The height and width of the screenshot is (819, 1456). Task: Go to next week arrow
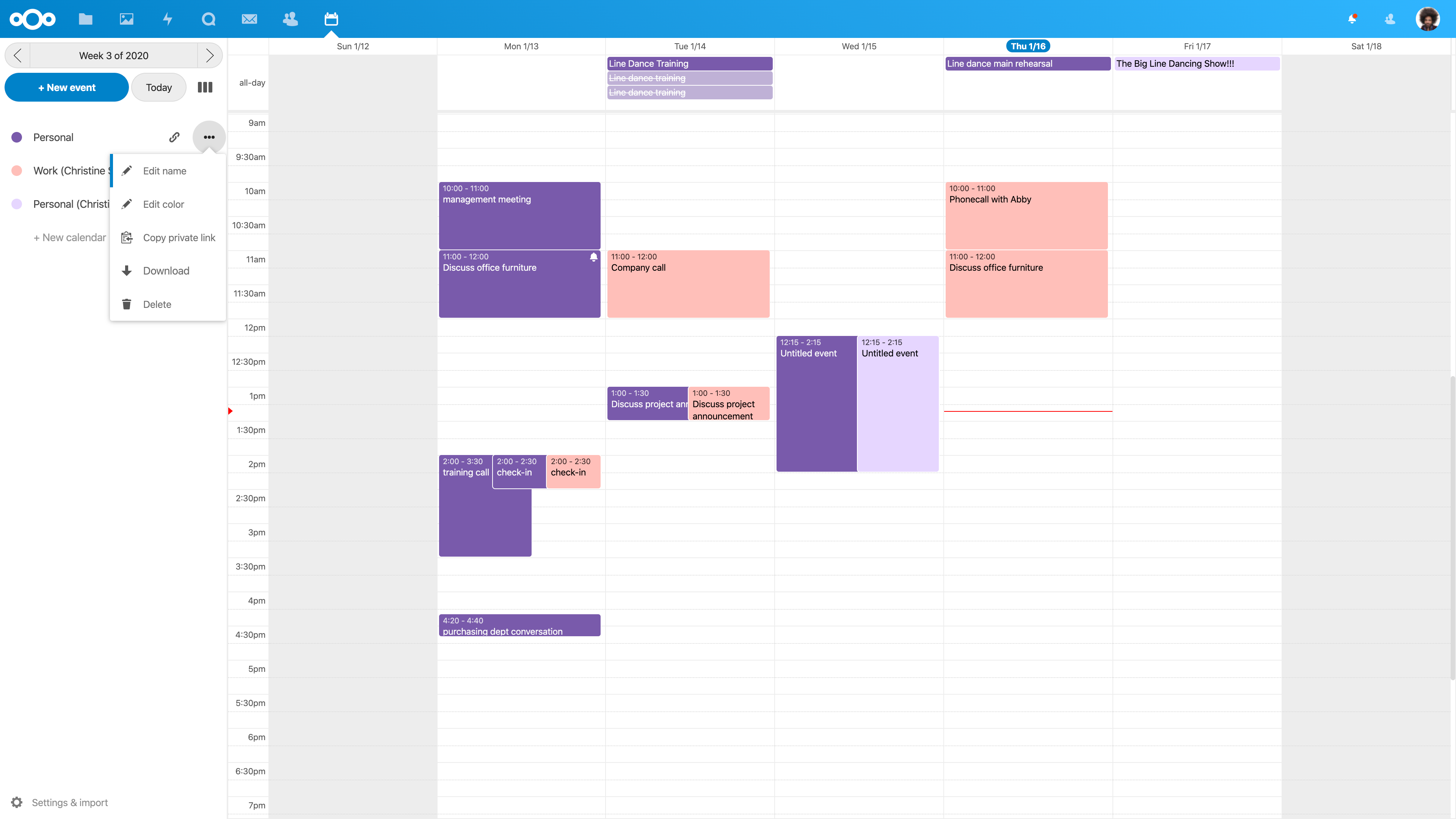click(x=210, y=55)
